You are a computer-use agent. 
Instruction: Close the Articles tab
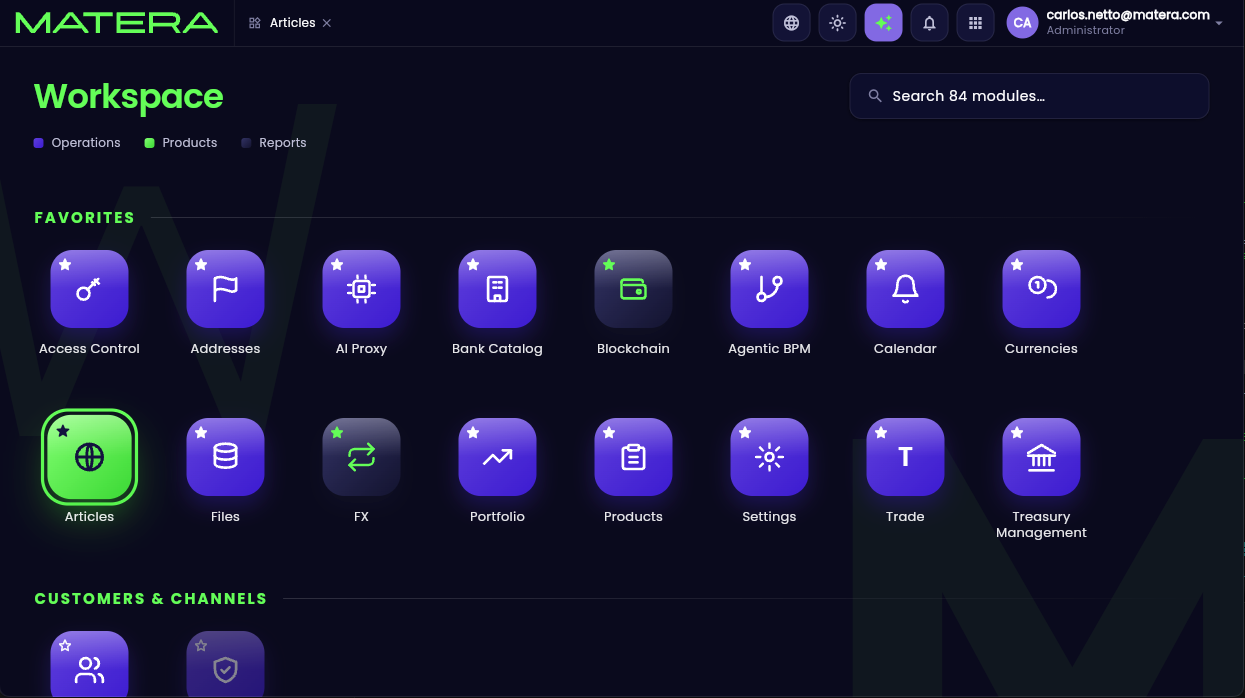[327, 23]
